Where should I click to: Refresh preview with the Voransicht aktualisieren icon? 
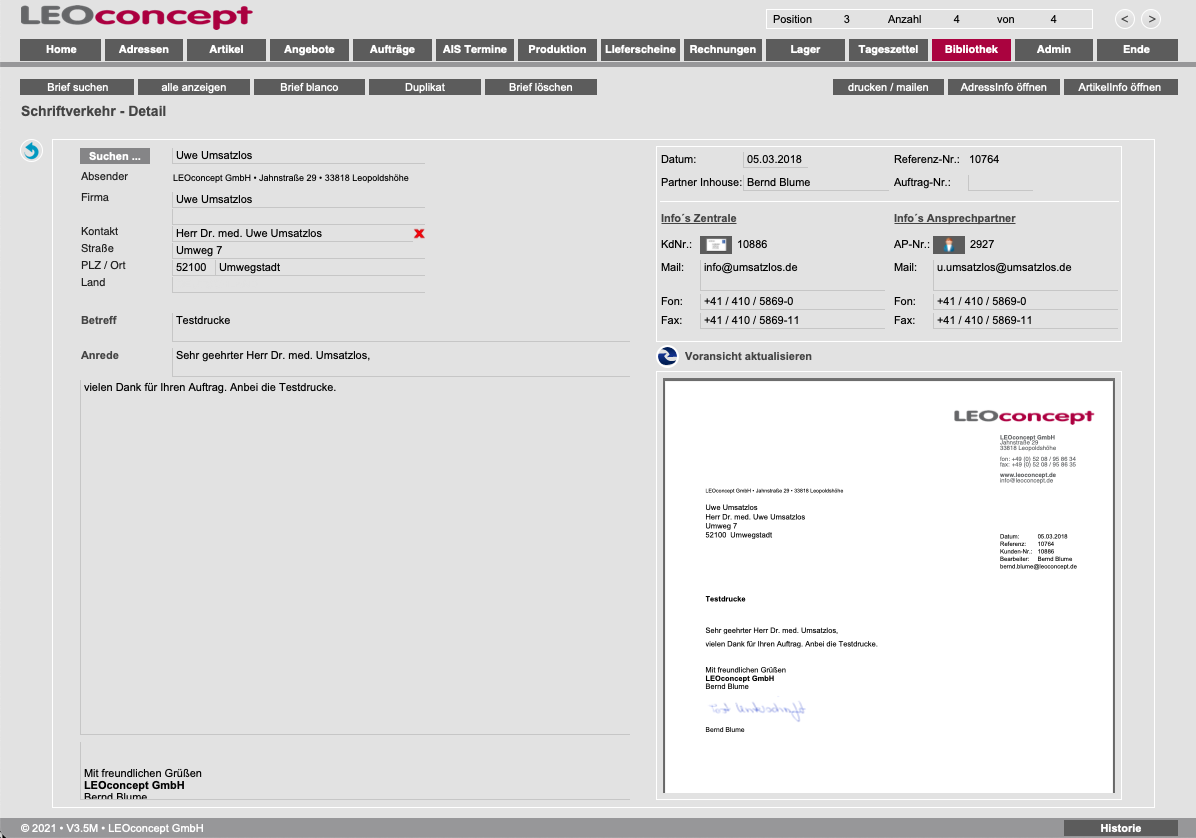(x=667, y=356)
